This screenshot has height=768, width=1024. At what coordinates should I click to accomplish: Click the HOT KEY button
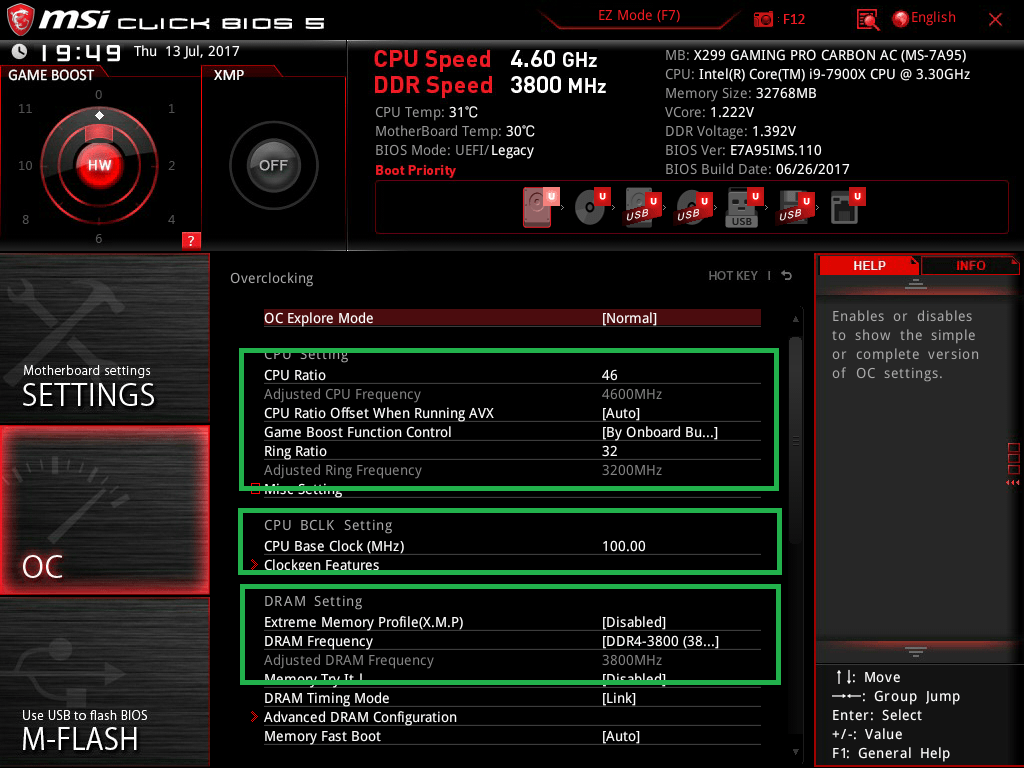(x=733, y=276)
